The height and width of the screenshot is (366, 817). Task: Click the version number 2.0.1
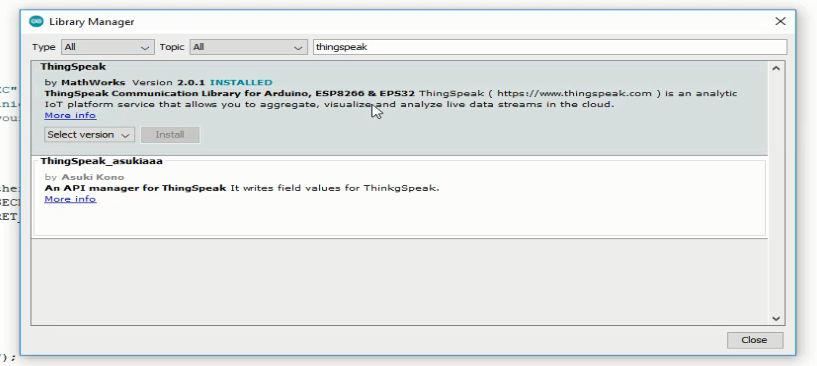[x=191, y=82]
